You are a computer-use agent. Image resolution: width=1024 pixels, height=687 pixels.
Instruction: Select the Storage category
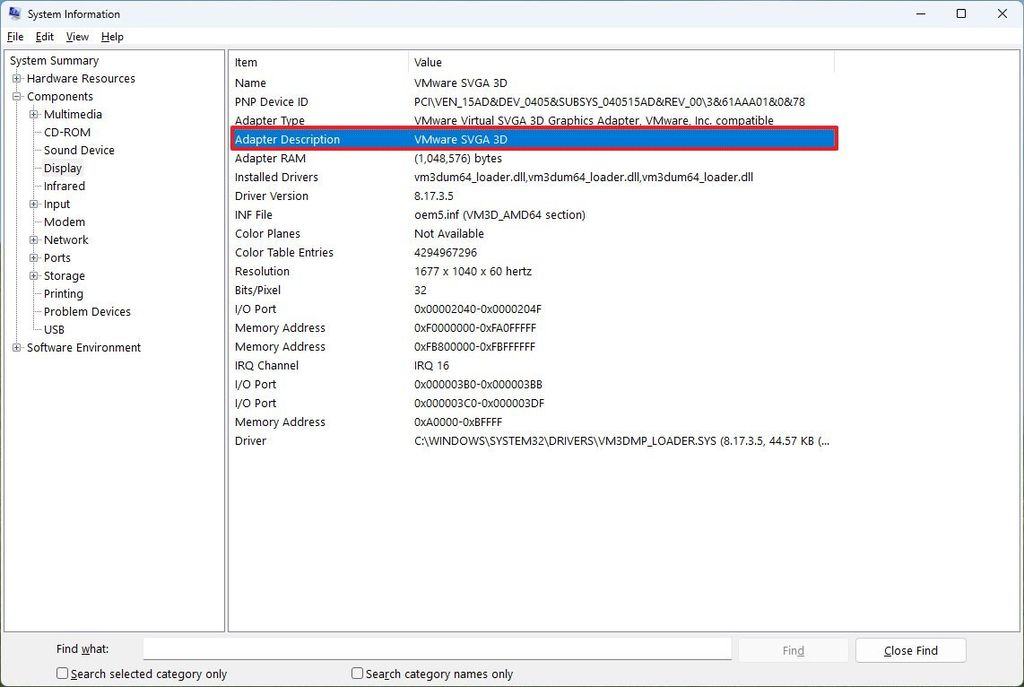pyautogui.click(x=64, y=276)
